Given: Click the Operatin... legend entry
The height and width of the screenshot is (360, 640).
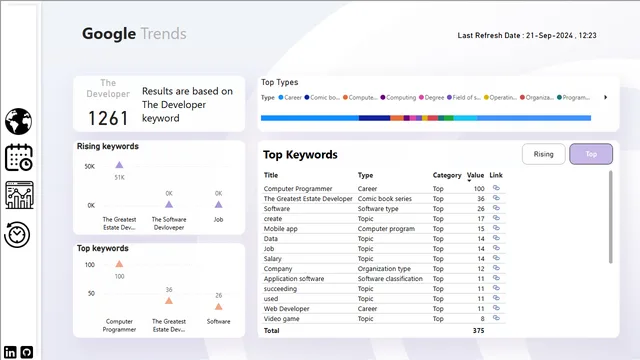Looking at the screenshot, I should pos(500,98).
